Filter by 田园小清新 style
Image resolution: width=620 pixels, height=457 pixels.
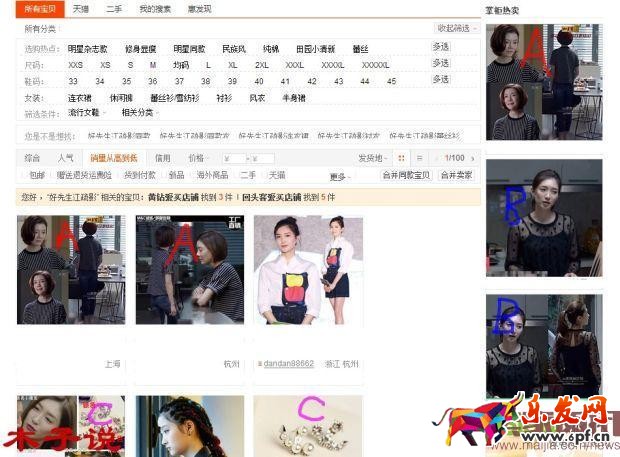click(x=316, y=49)
